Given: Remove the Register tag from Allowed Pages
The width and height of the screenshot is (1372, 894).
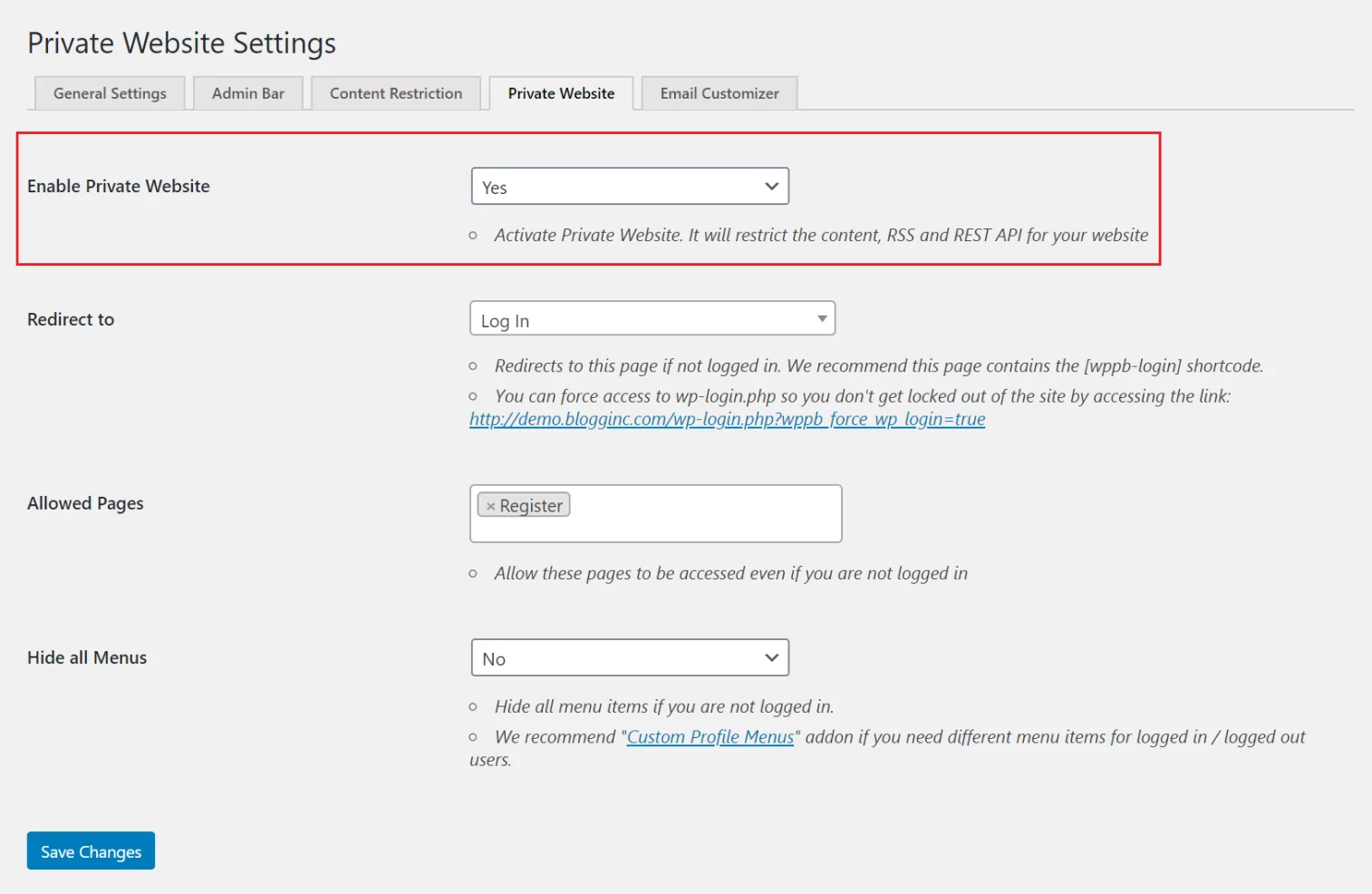Looking at the screenshot, I should coord(490,506).
